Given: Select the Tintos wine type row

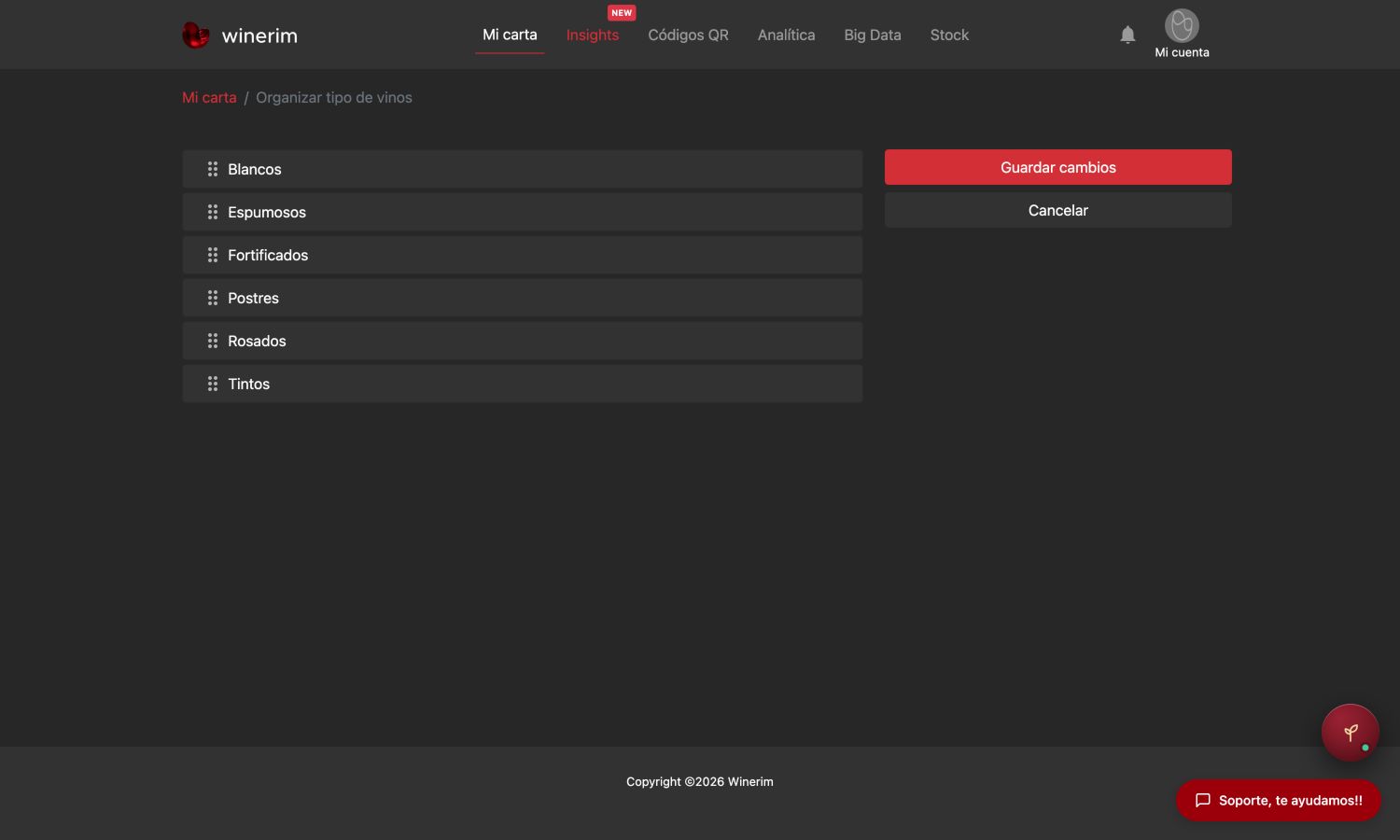Looking at the screenshot, I should 523,384.
